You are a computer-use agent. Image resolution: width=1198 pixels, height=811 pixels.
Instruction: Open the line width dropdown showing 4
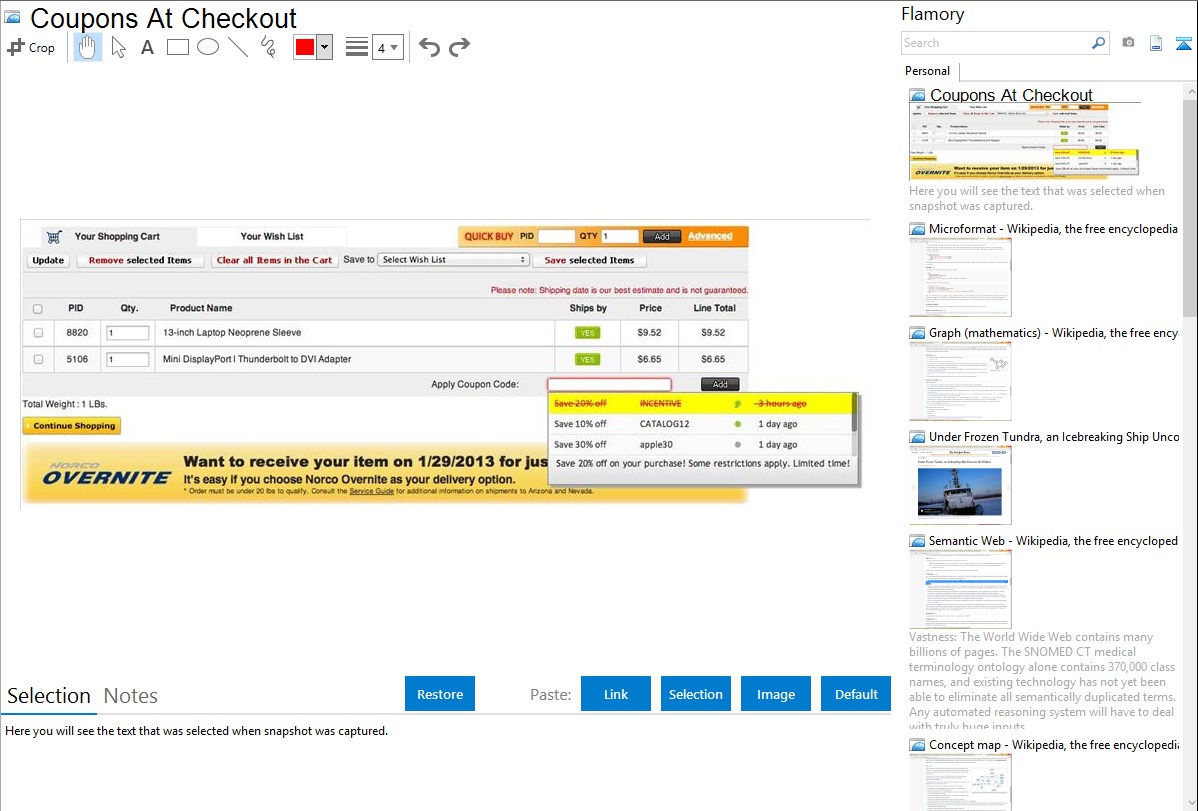click(x=388, y=47)
